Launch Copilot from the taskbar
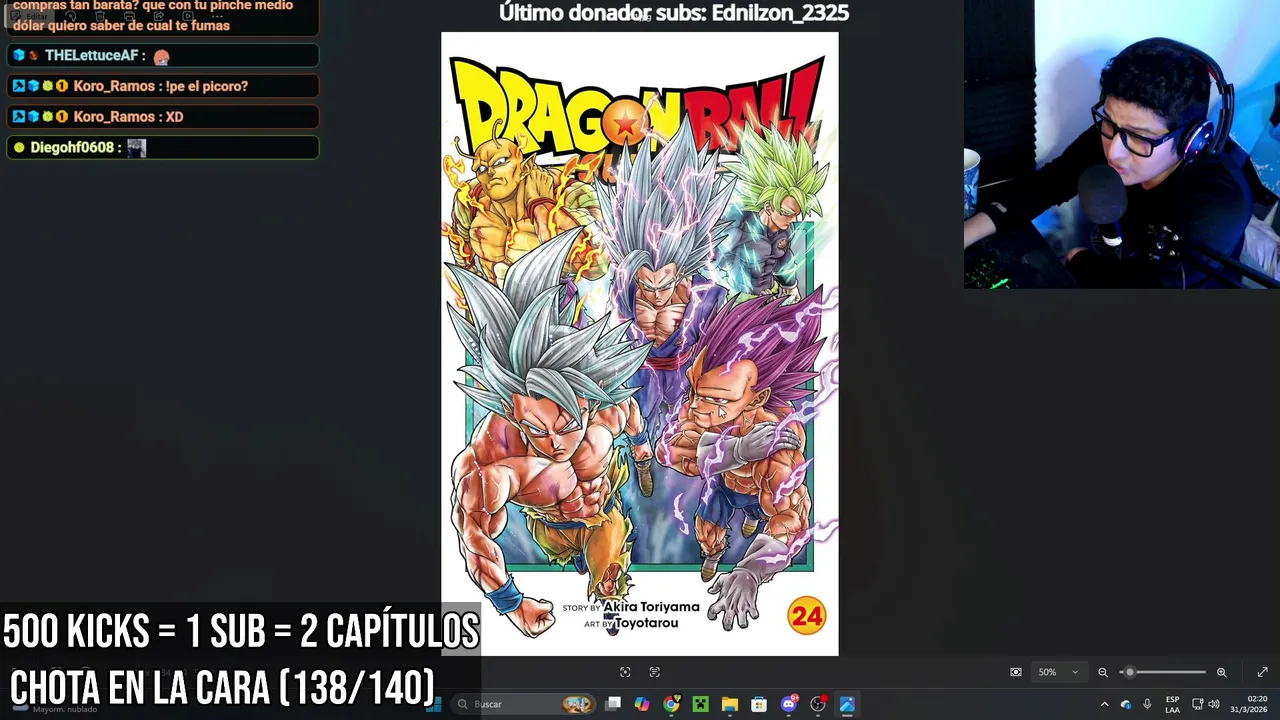 [x=642, y=704]
